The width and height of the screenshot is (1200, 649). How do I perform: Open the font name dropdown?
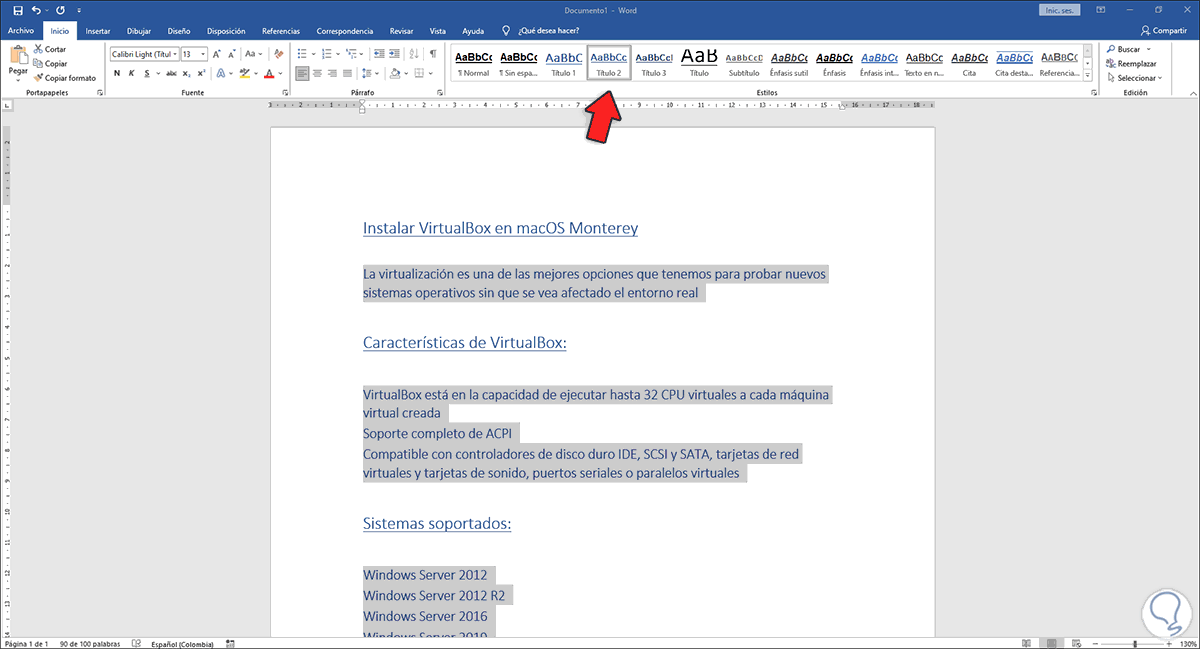coord(176,54)
